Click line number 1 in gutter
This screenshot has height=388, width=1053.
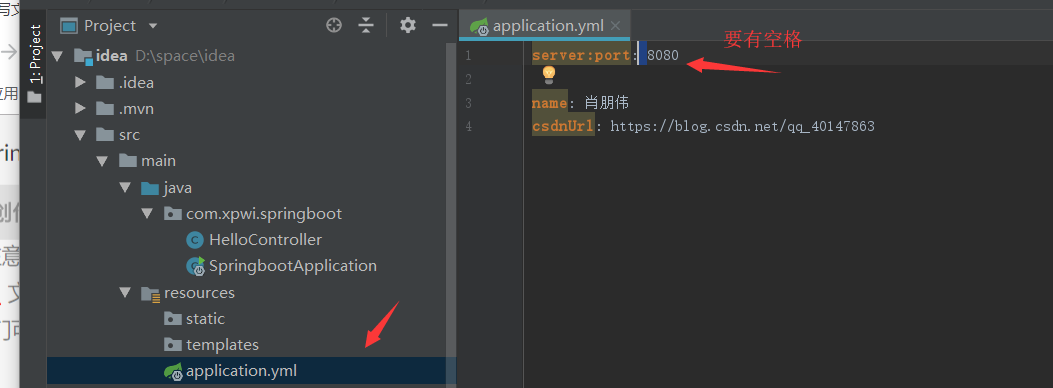click(468, 56)
